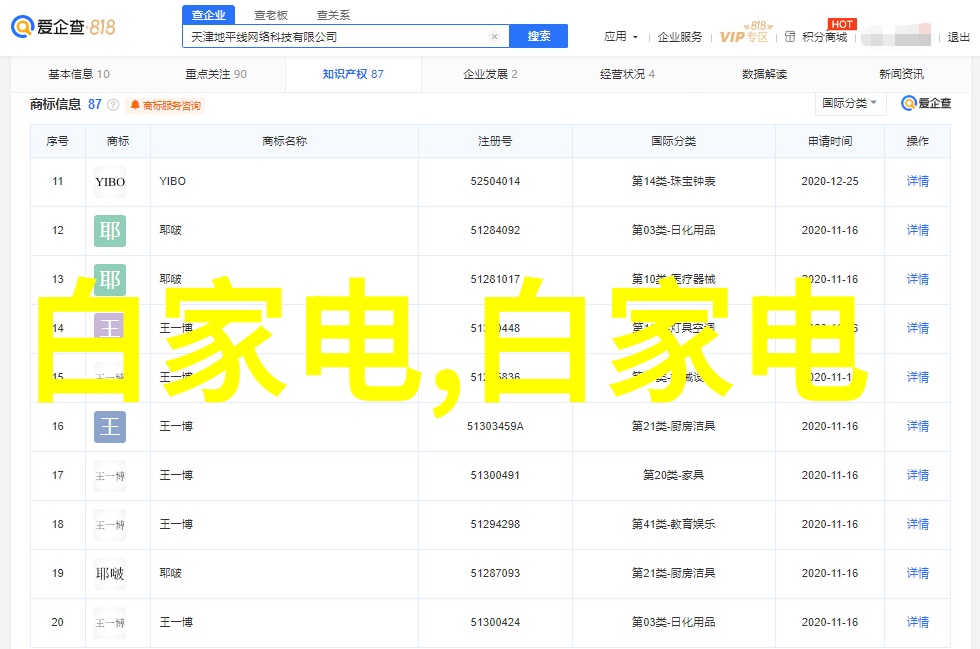The width and height of the screenshot is (980, 649).
Task: Open the 王一博 trademark thumbnail in row 17
Action: 110,476
